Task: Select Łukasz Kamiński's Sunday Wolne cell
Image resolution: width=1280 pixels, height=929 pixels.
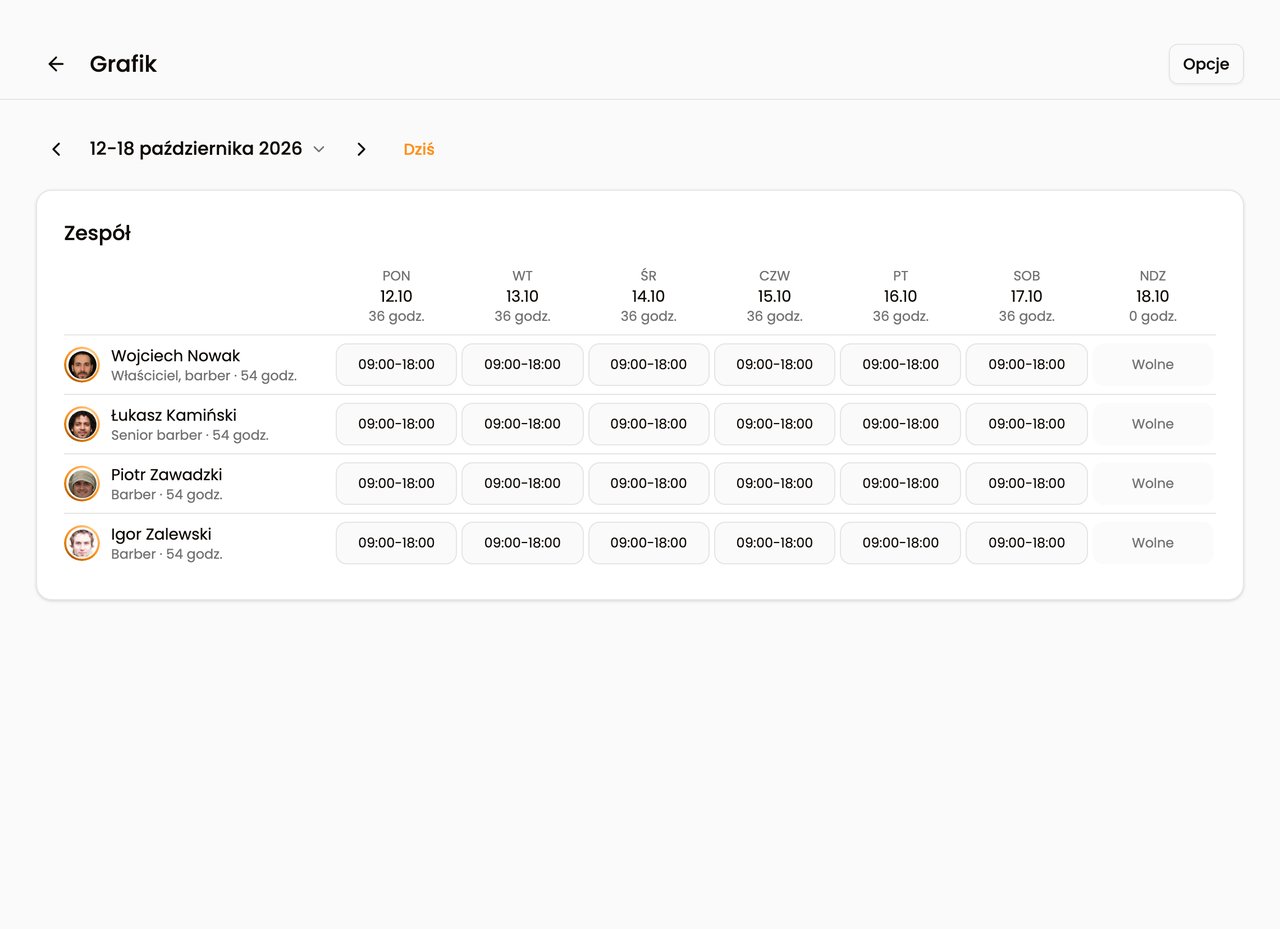Action: tap(1152, 424)
